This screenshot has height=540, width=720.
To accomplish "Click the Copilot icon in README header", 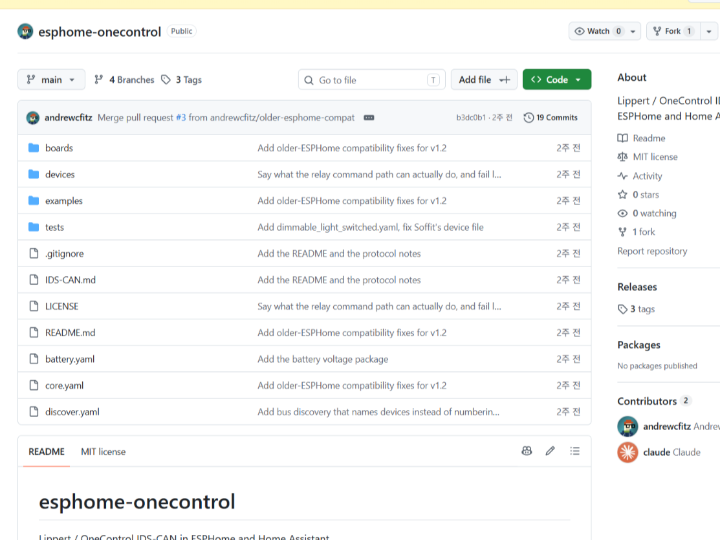I will (x=527, y=451).
